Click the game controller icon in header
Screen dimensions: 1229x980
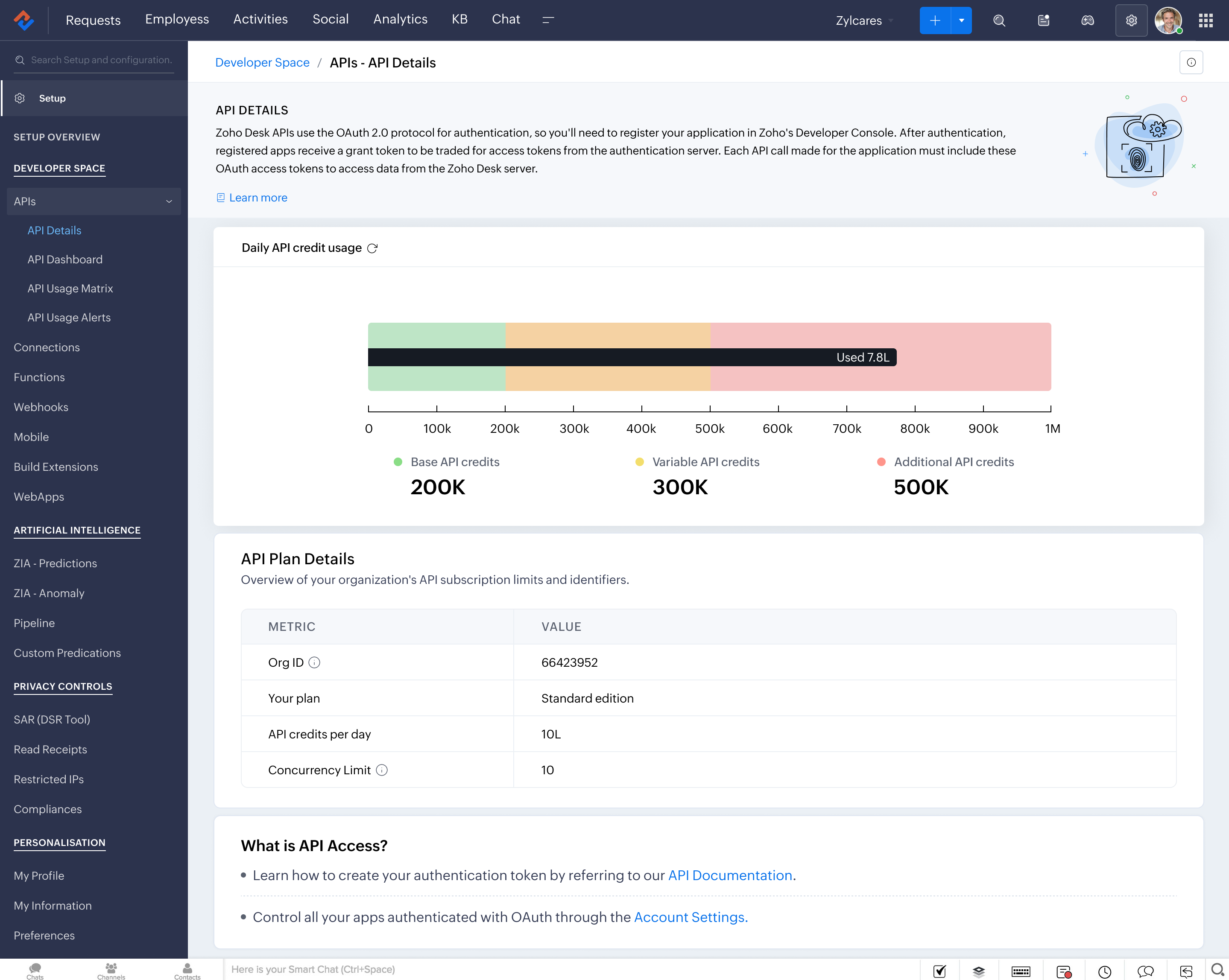1087,20
